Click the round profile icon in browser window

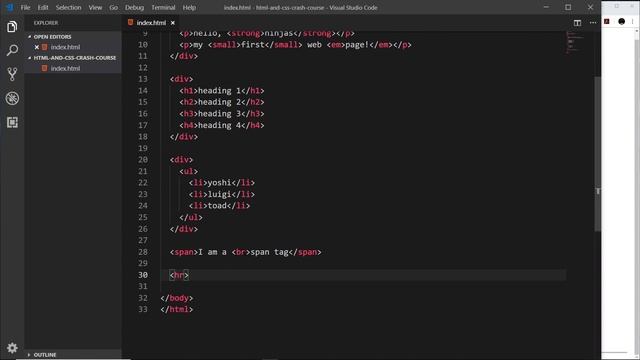click(x=621, y=22)
